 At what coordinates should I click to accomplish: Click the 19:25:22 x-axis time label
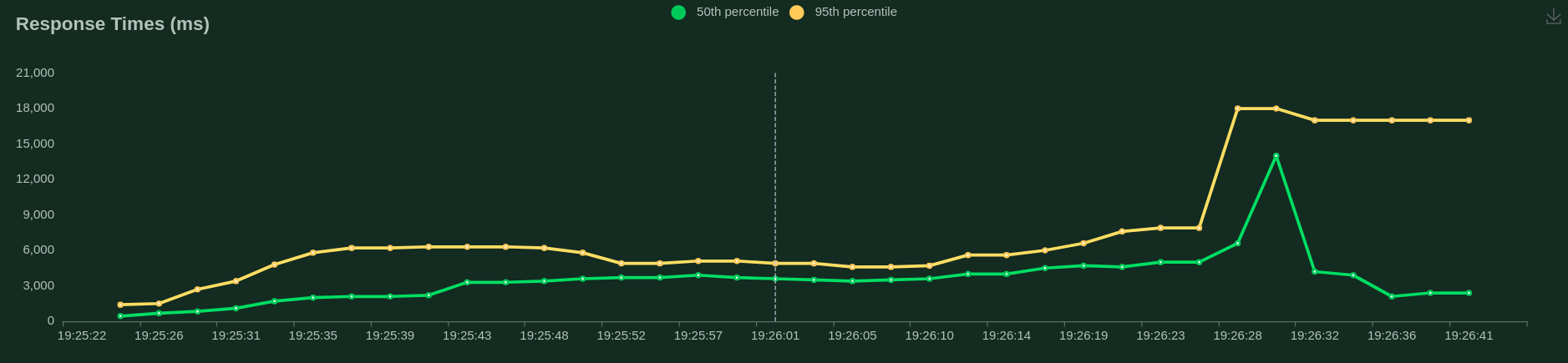pos(82,335)
